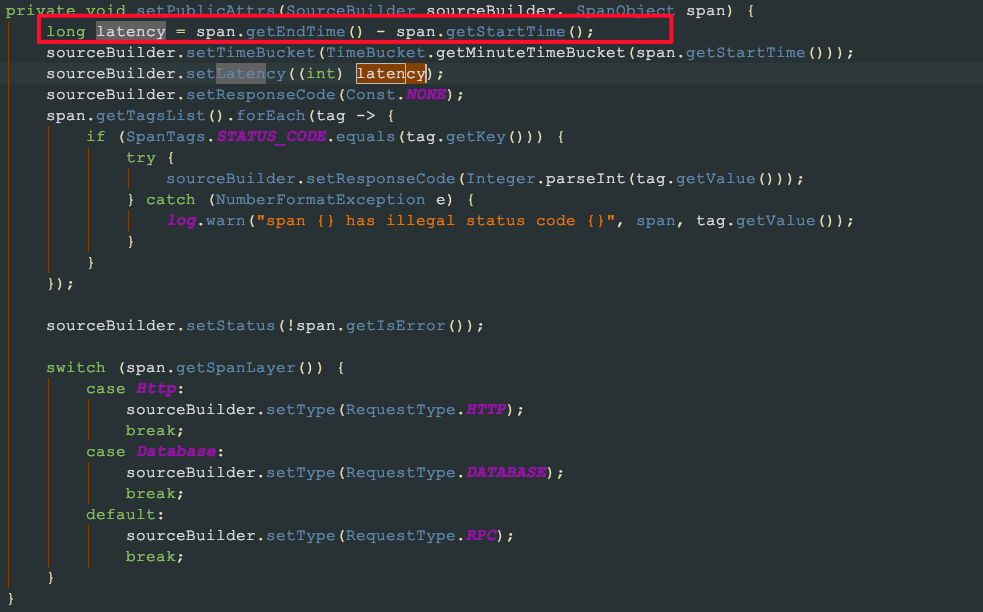Viewport: 983px width, 612px height.
Task: Click 'Integer' in the parseInt call
Action: 501,179
